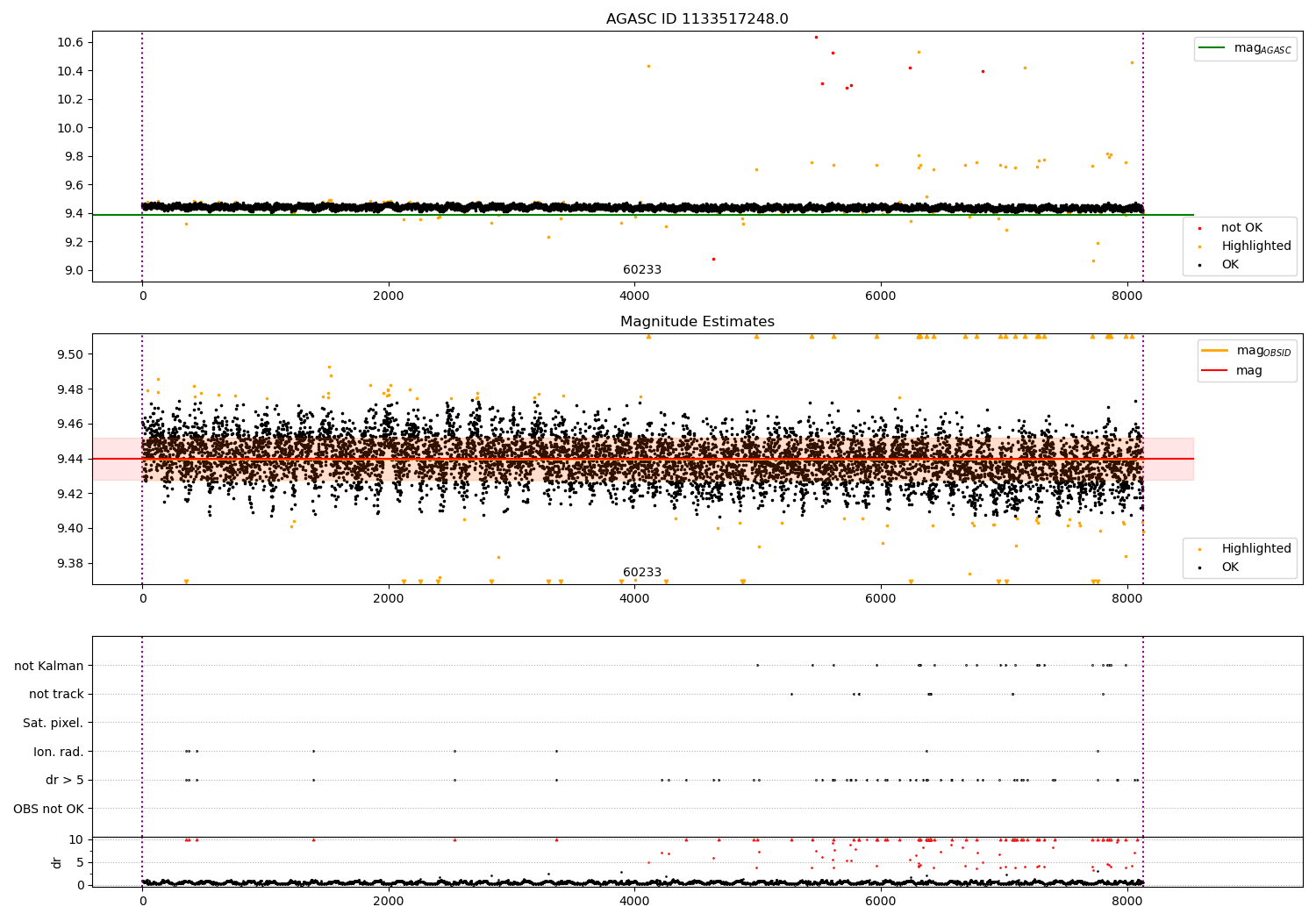The height and width of the screenshot is (921, 1316).
Task: Click the '10' tick on dr axis
Action: click(x=76, y=840)
